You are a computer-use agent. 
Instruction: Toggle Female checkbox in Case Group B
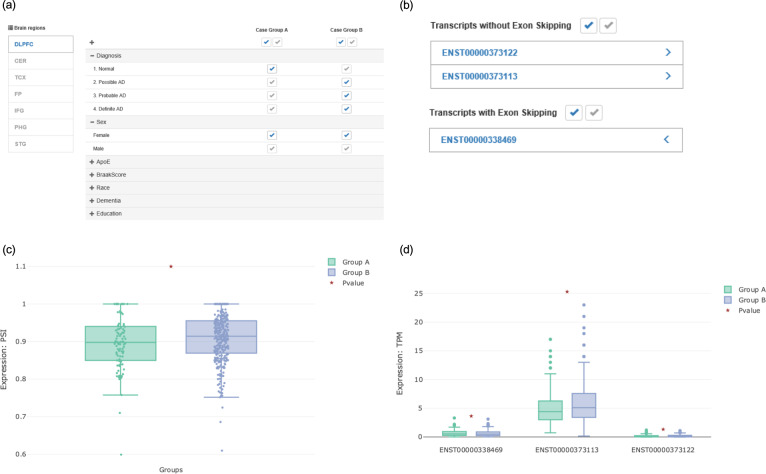pos(347,134)
